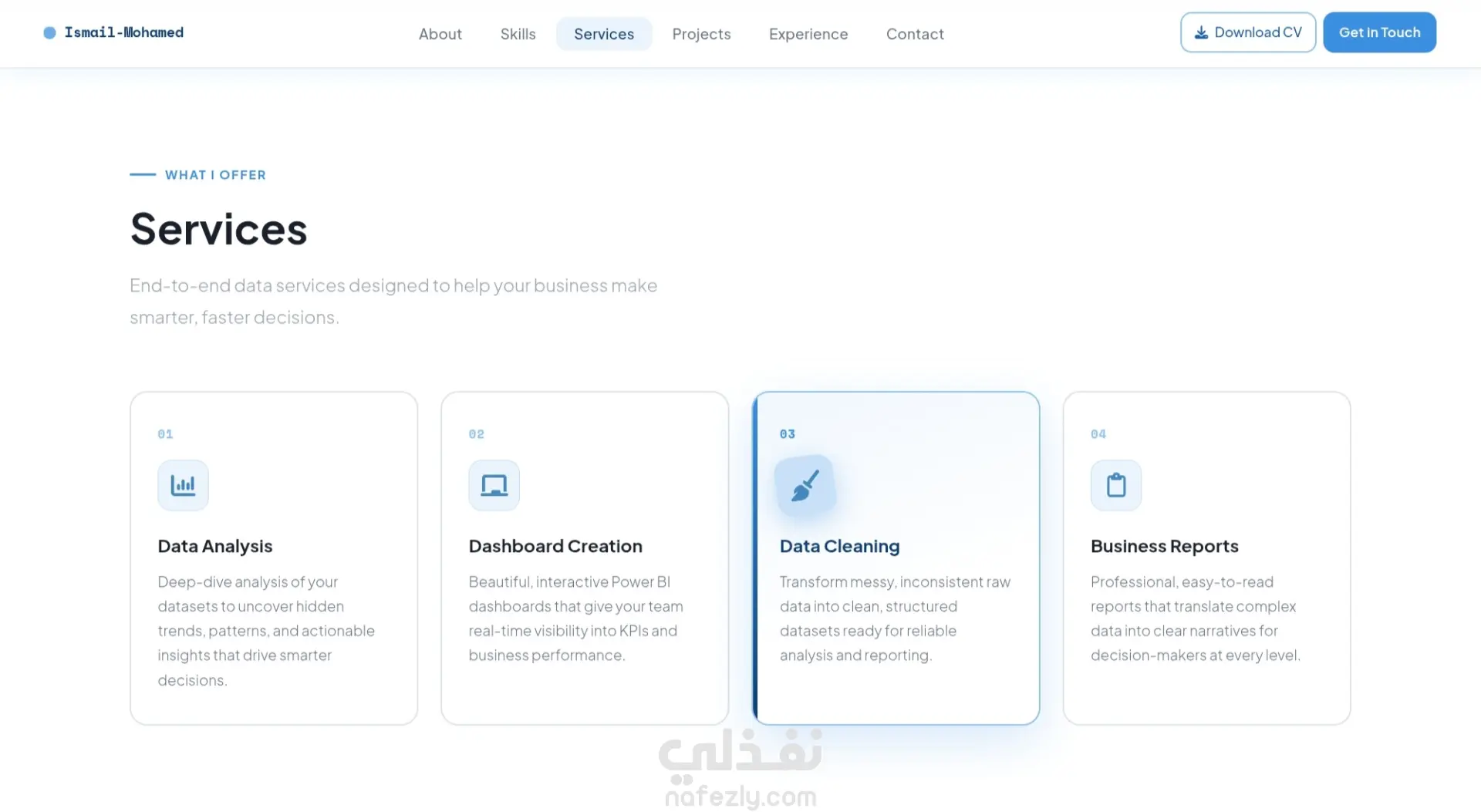
Task: Click the WHAT I OFFER section label
Action: (215, 175)
